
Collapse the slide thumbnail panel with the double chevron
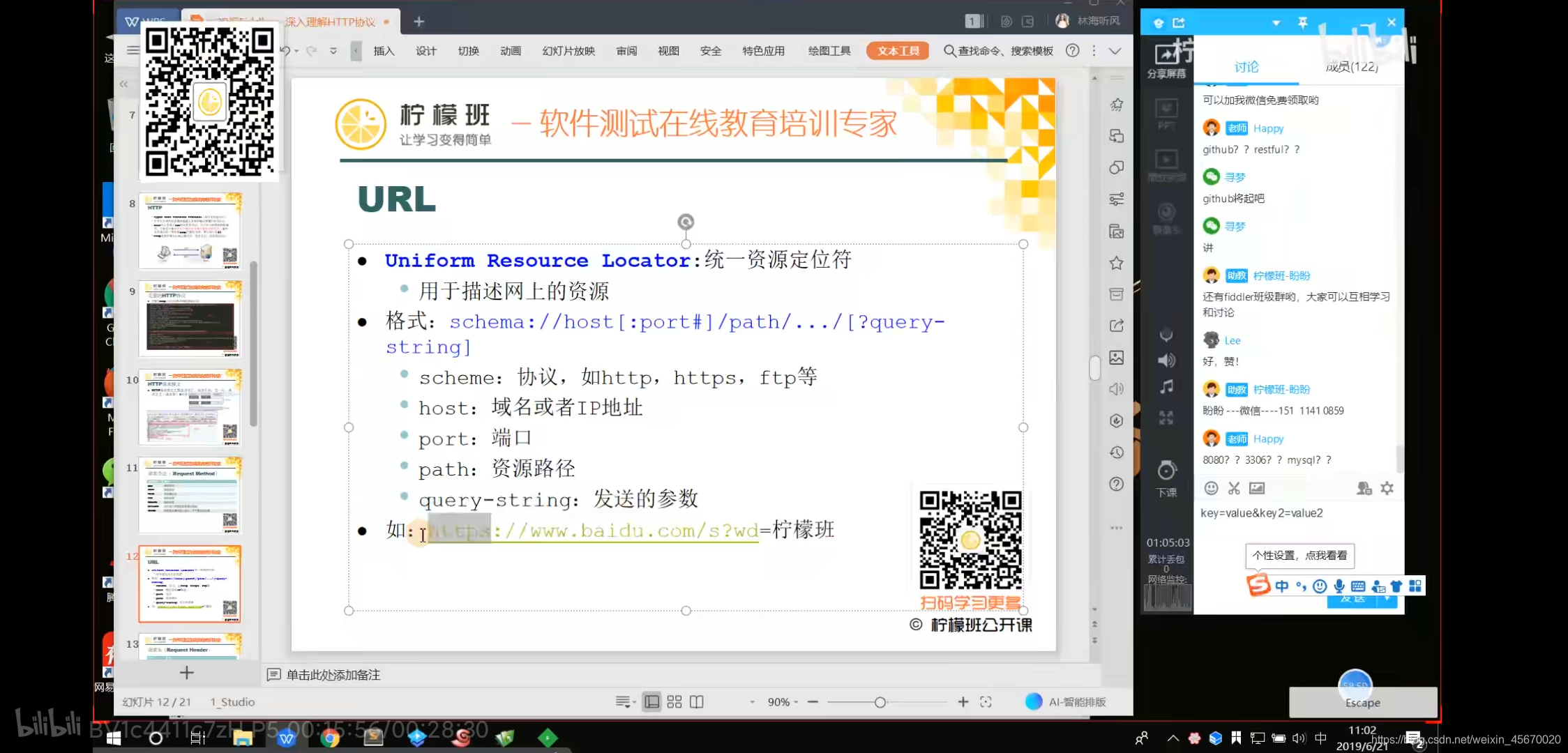(123, 84)
